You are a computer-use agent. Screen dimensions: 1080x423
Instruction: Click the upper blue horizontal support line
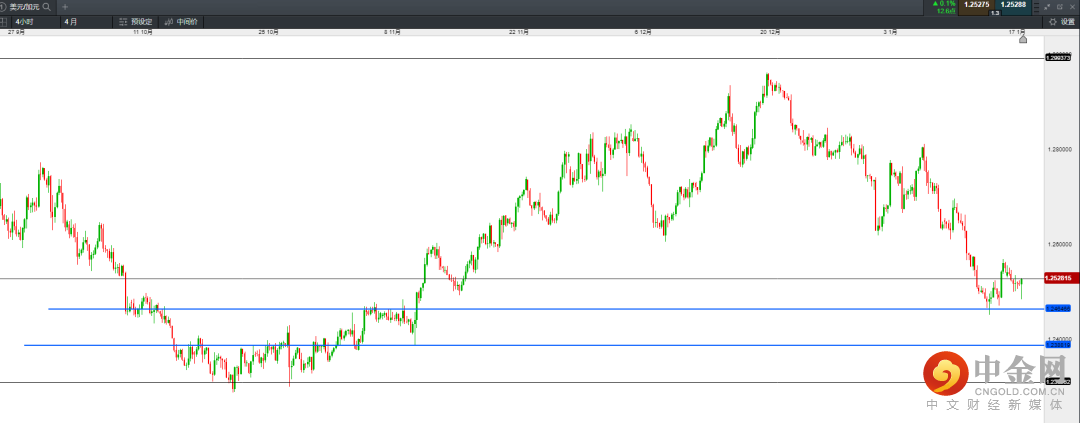500,309
